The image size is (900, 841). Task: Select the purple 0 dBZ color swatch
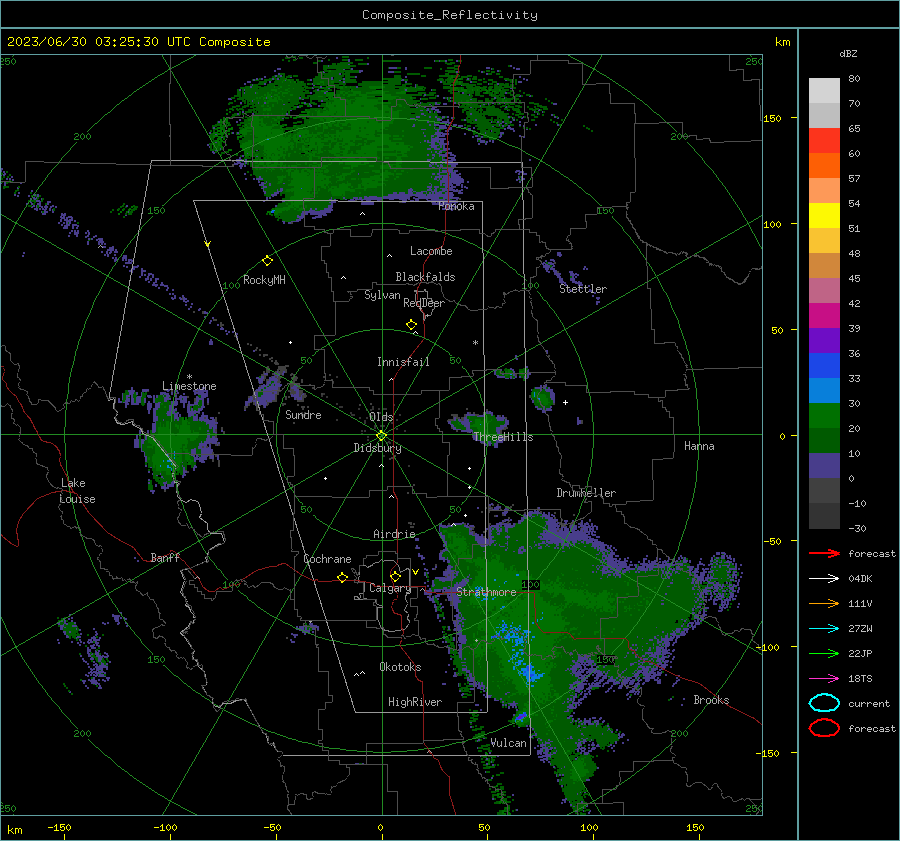(x=824, y=466)
